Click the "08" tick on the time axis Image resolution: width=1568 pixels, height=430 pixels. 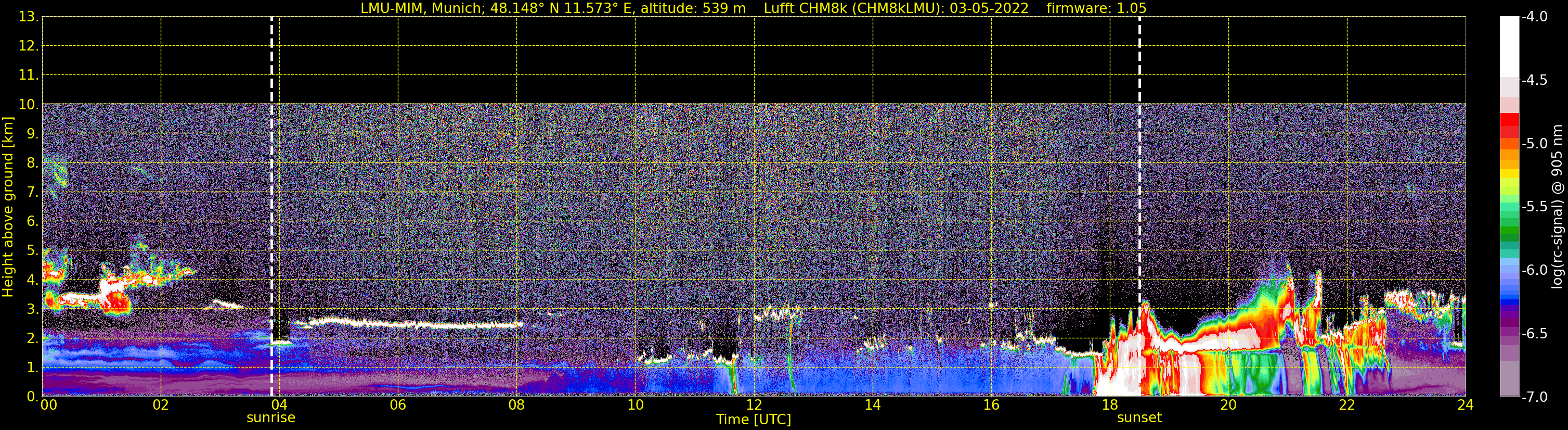pos(517,405)
